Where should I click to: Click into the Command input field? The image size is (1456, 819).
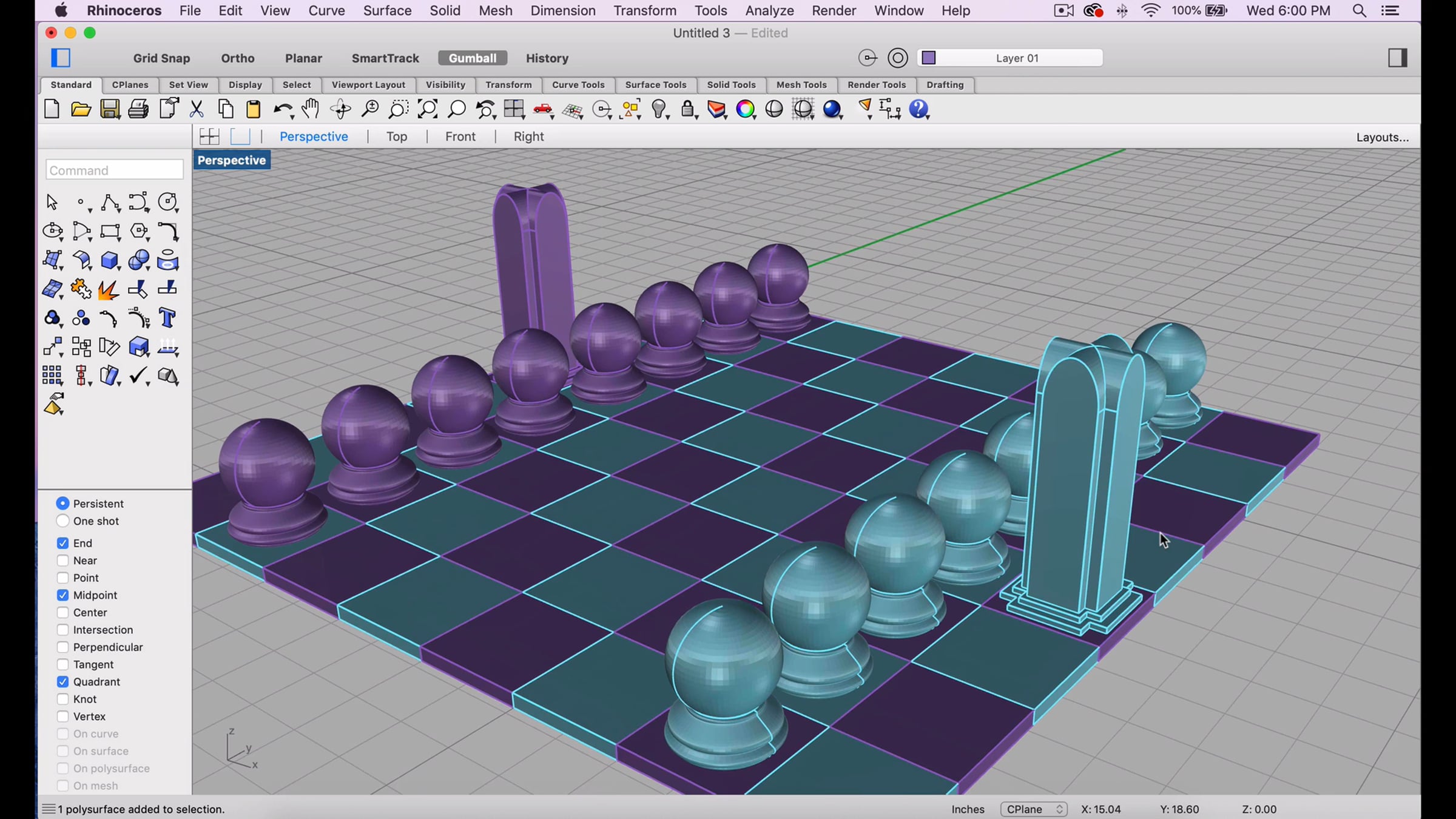coord(115,170)
